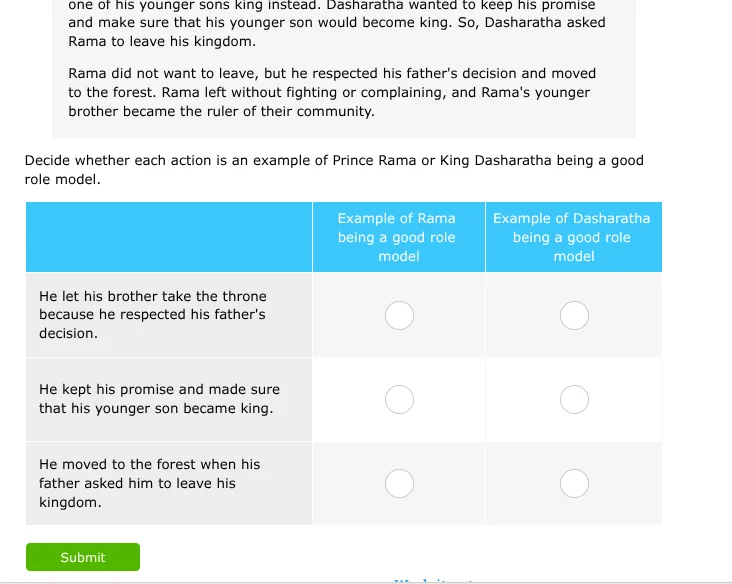732x584 pixels.
Task: Click the 'Example of Rama being a good role model' header
Action: coord(397,237)
